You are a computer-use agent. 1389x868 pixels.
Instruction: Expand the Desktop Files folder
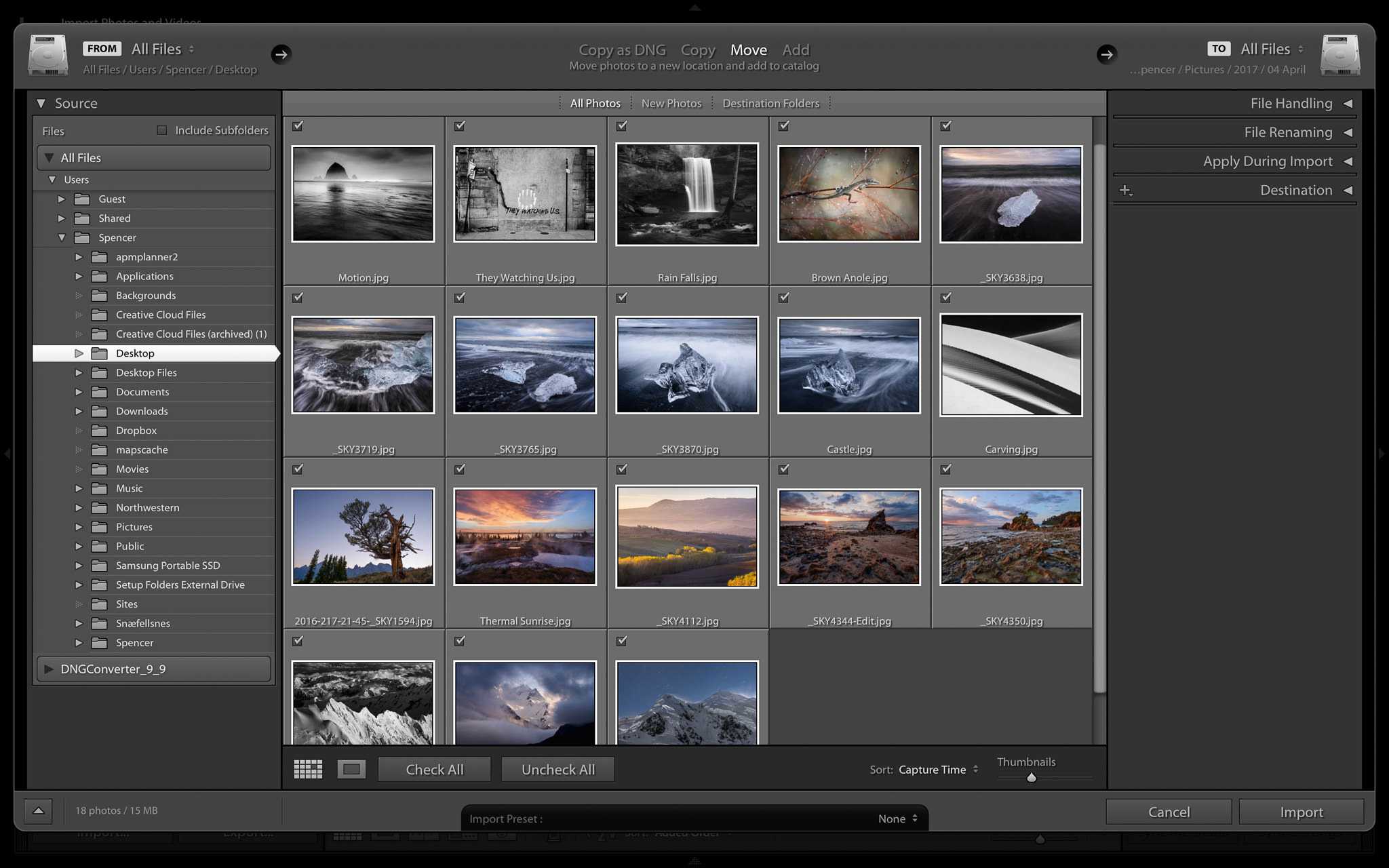pos(80,372)
